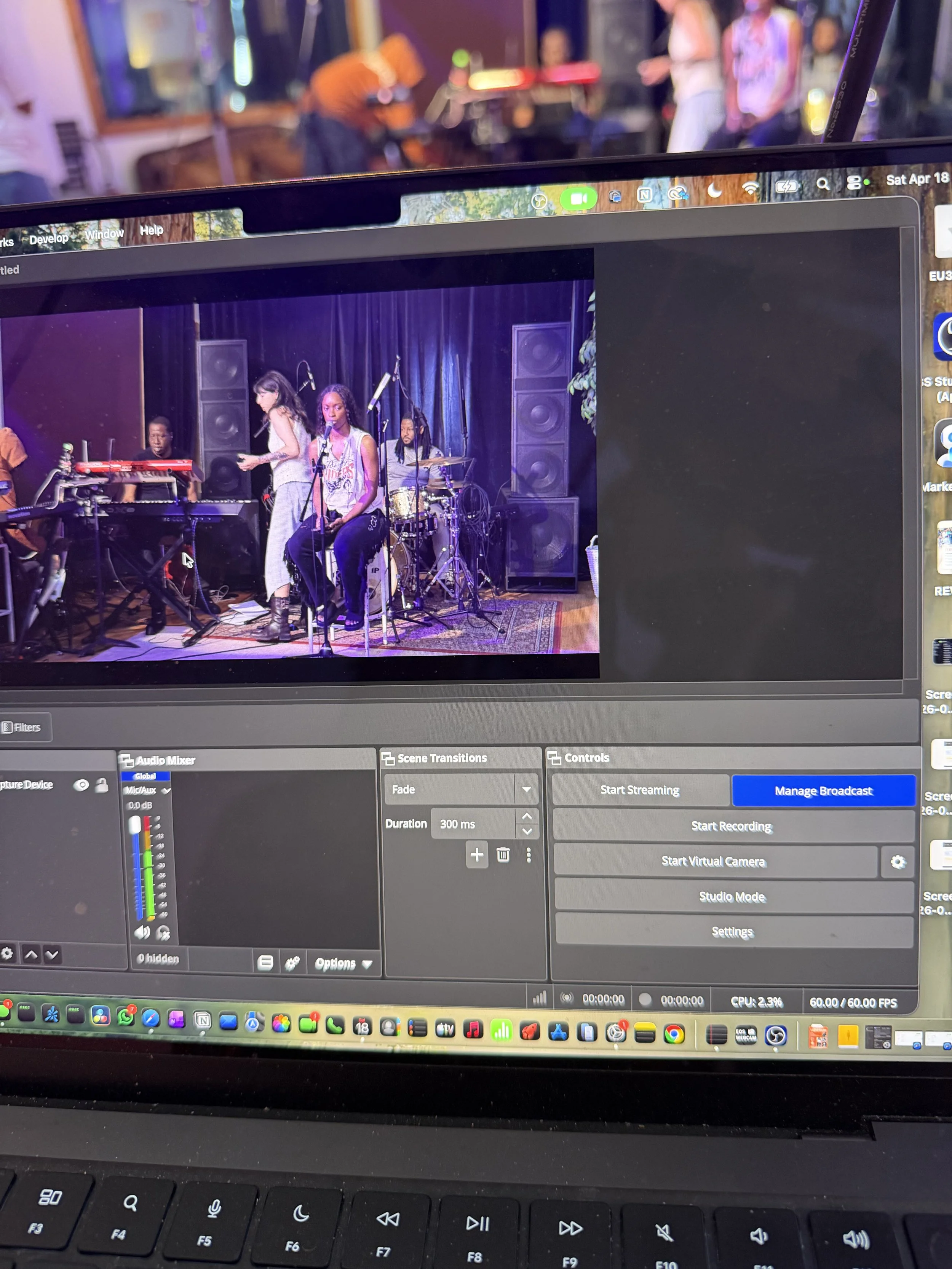Open OBS icon in the Dock

tap(775, 1036)
